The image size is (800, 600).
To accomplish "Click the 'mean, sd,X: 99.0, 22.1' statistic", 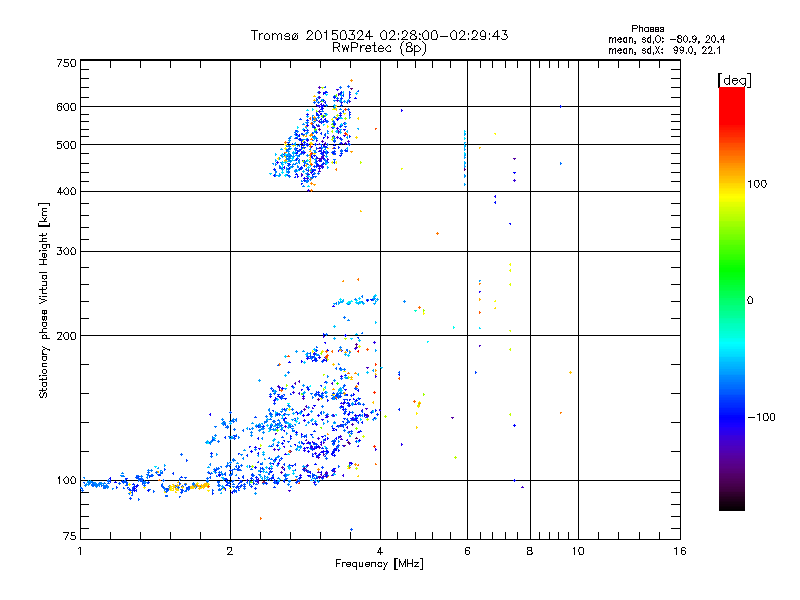I will point(664,51).
